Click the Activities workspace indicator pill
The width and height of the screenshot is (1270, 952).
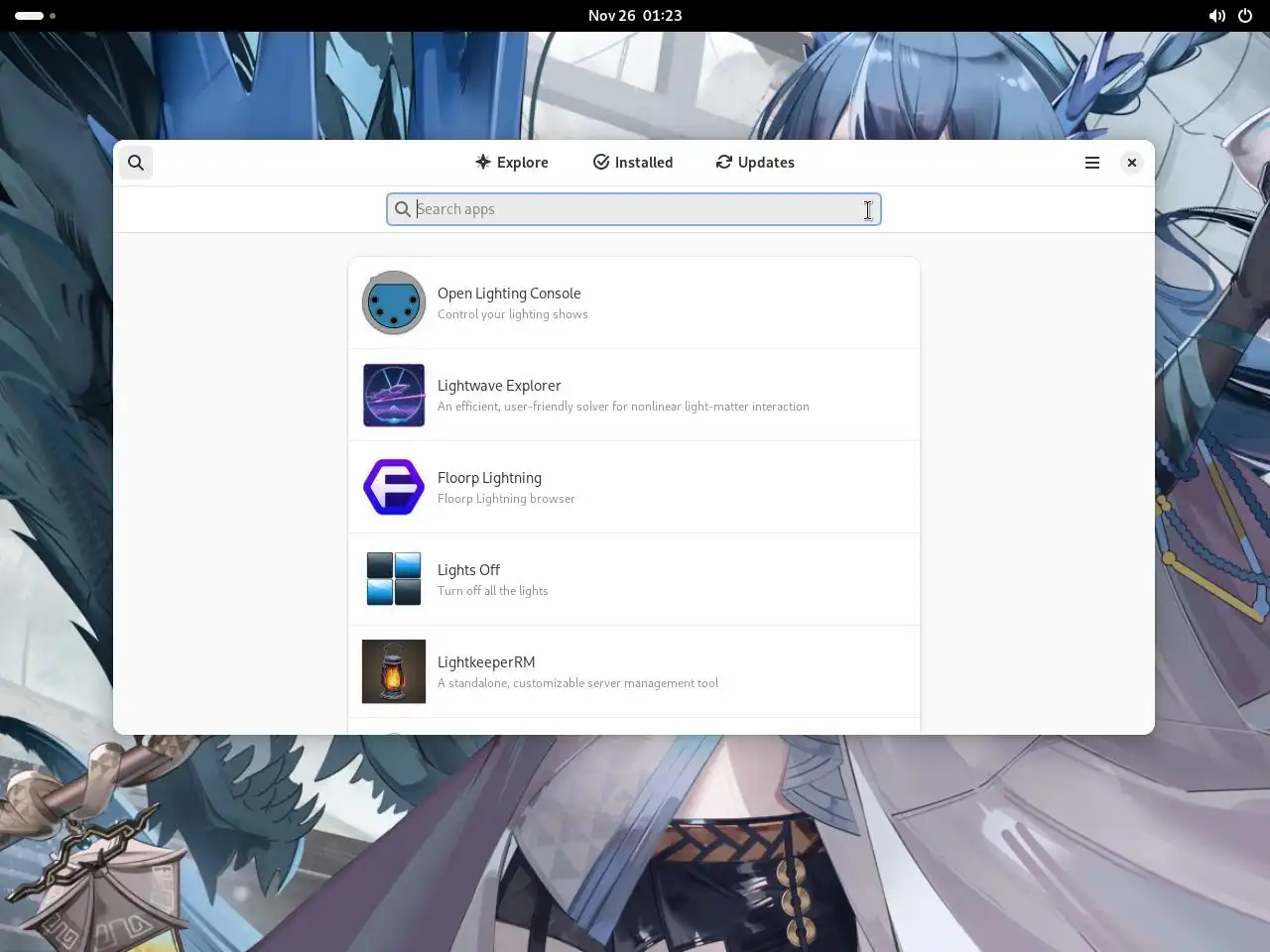coord(30,16)
